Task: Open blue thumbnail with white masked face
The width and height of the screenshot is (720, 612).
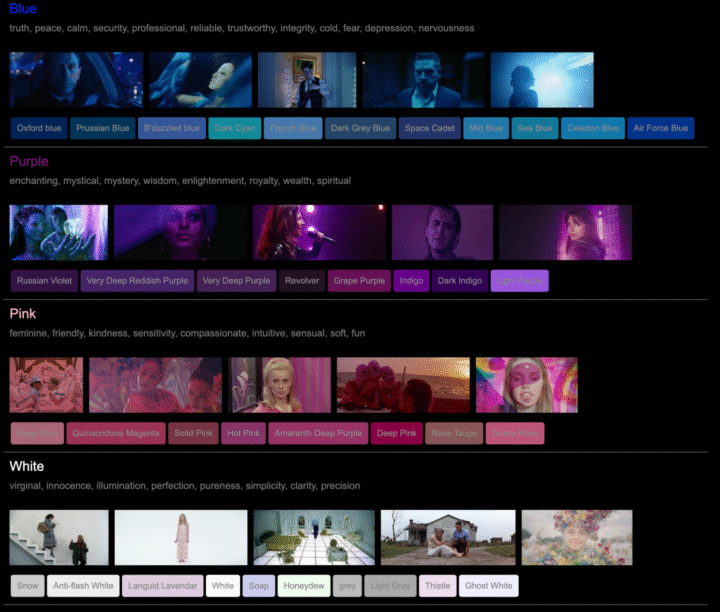Action: tap(200, 80)
